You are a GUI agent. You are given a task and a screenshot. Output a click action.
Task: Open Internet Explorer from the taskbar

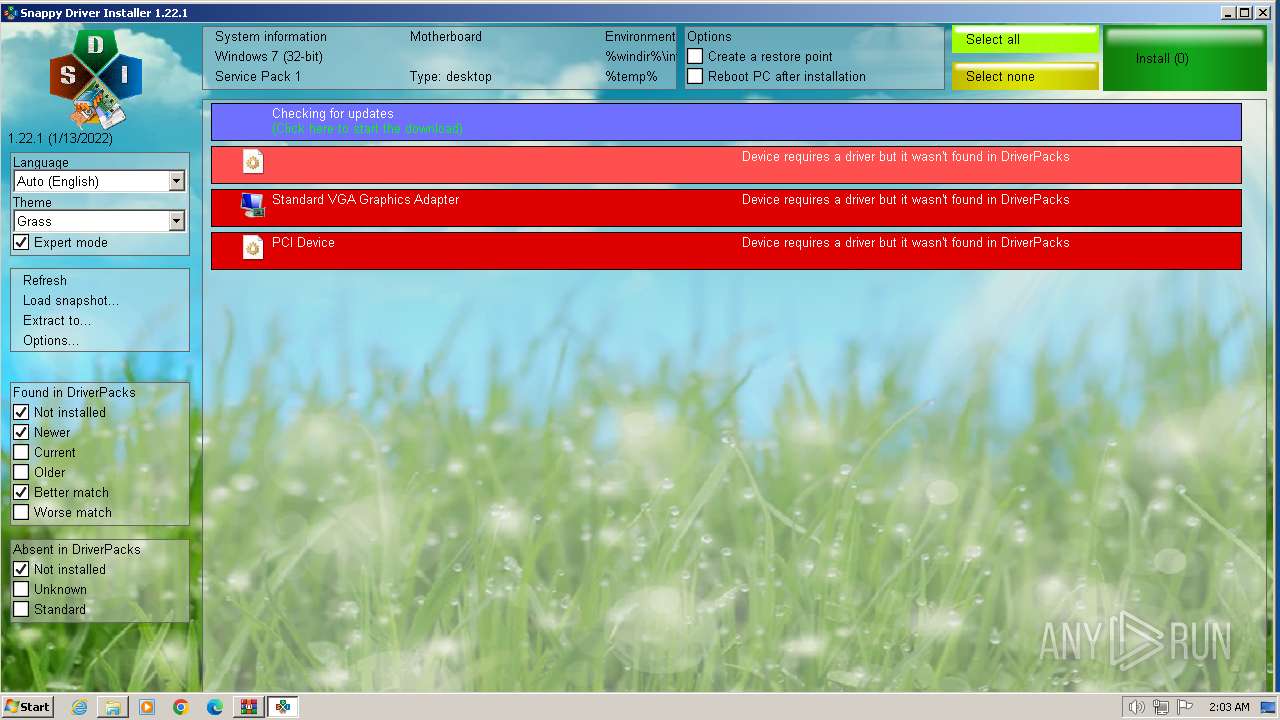80,707
